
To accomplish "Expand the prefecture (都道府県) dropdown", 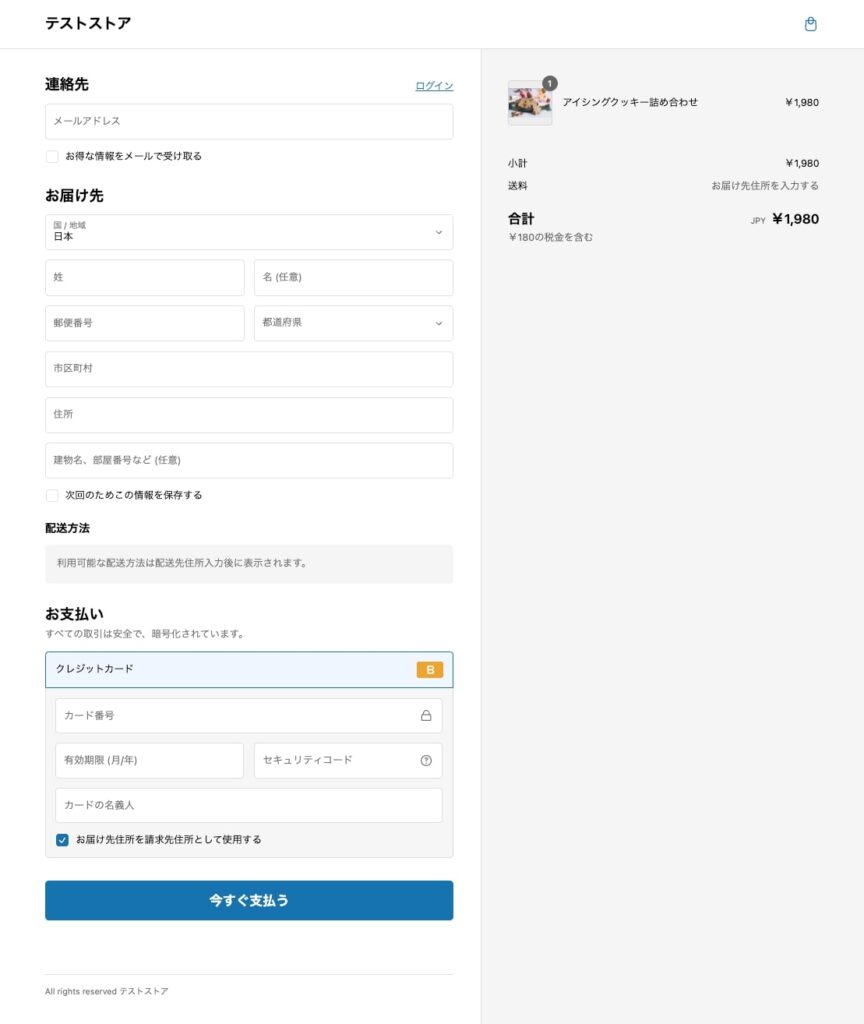I will (352, 323).
